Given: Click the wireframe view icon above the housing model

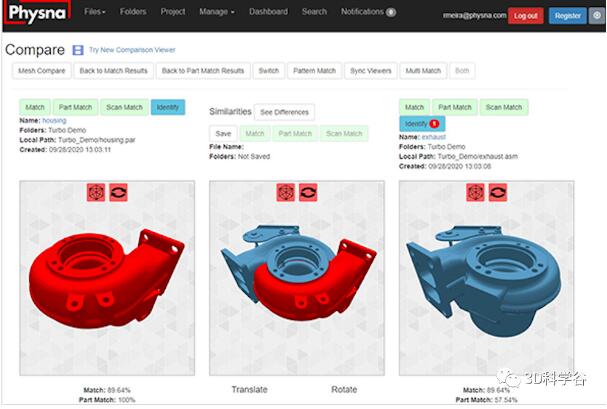Looking at the screenshot, I should pyautogui.click(x=97, y=191).
